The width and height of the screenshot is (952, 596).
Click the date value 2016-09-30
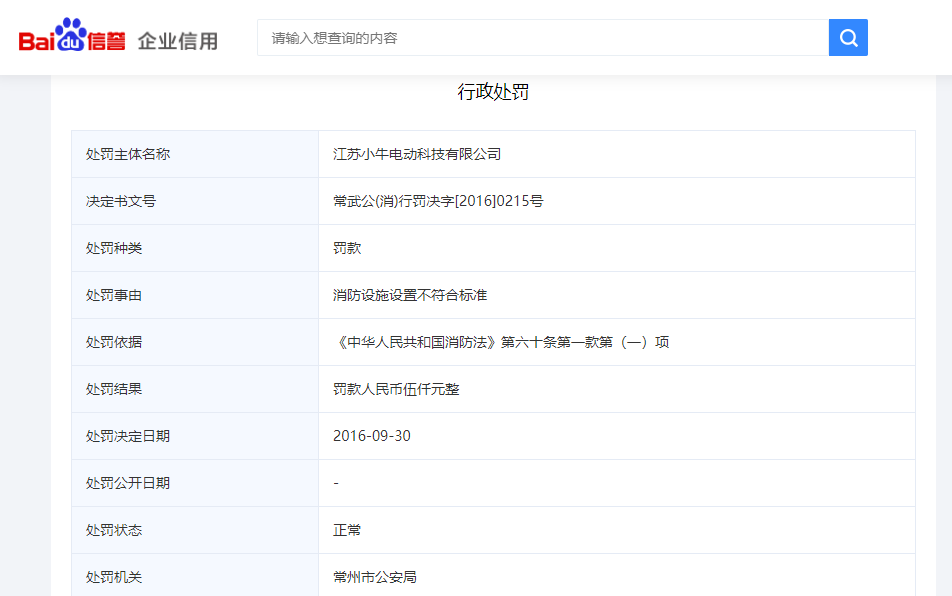[x=372, y=436]
